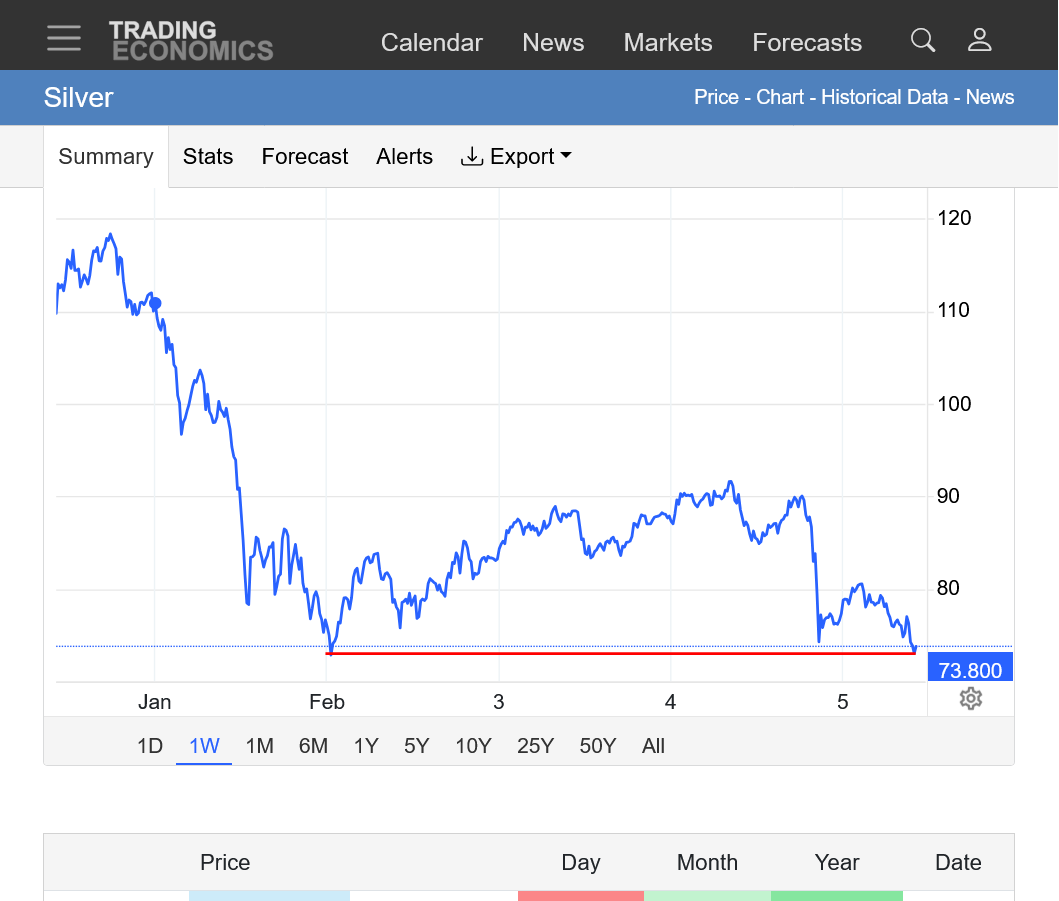Click the chart data point marker near Jan

point(155,303)
